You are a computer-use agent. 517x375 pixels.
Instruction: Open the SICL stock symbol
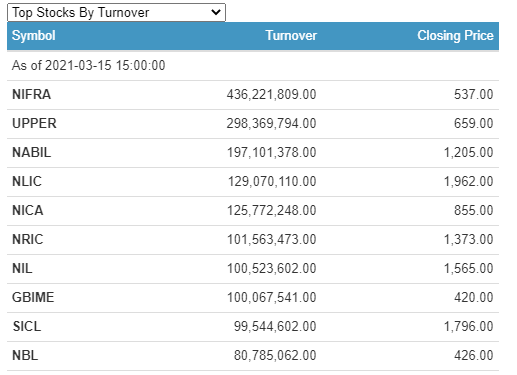click(x=27, y=326)
